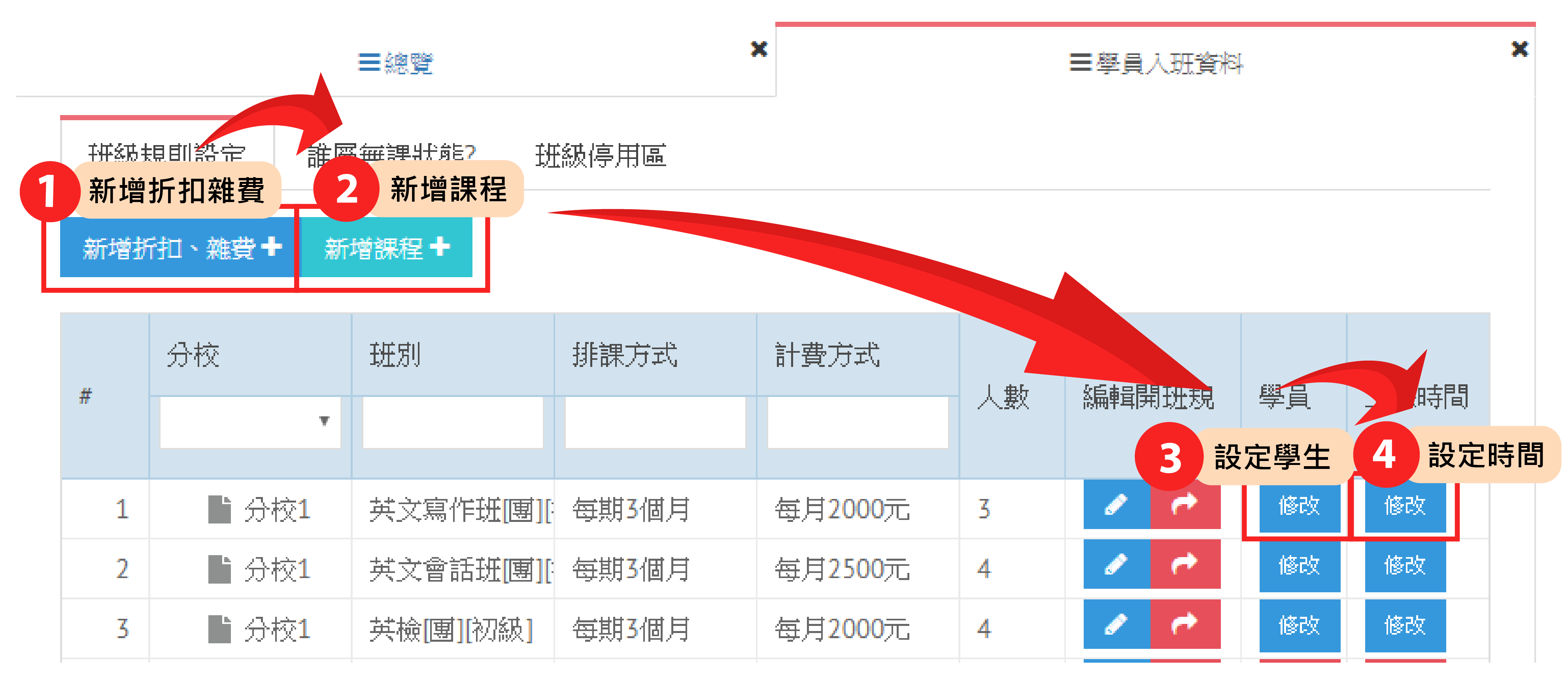This screenshot has height=686, width=1568.
Task: Click document icon beside 分校1 in row 1
Action: (x=219, y=509)
